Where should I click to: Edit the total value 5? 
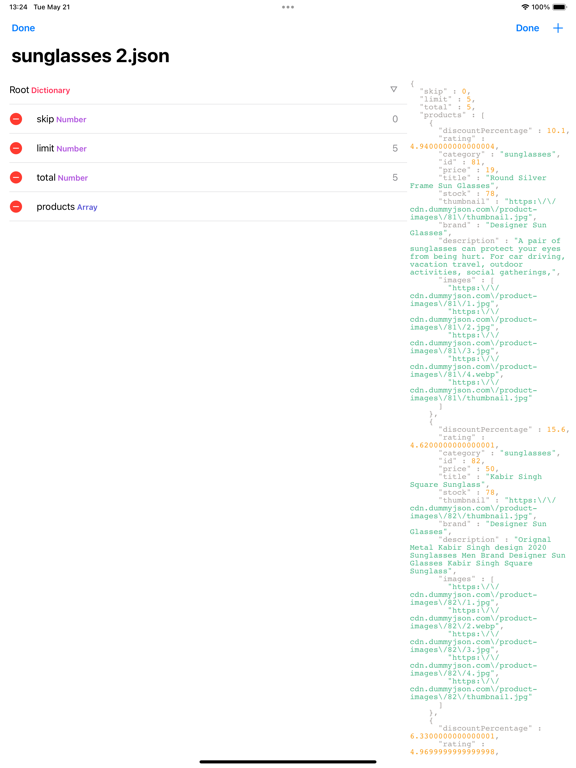[x=395, y=177]
